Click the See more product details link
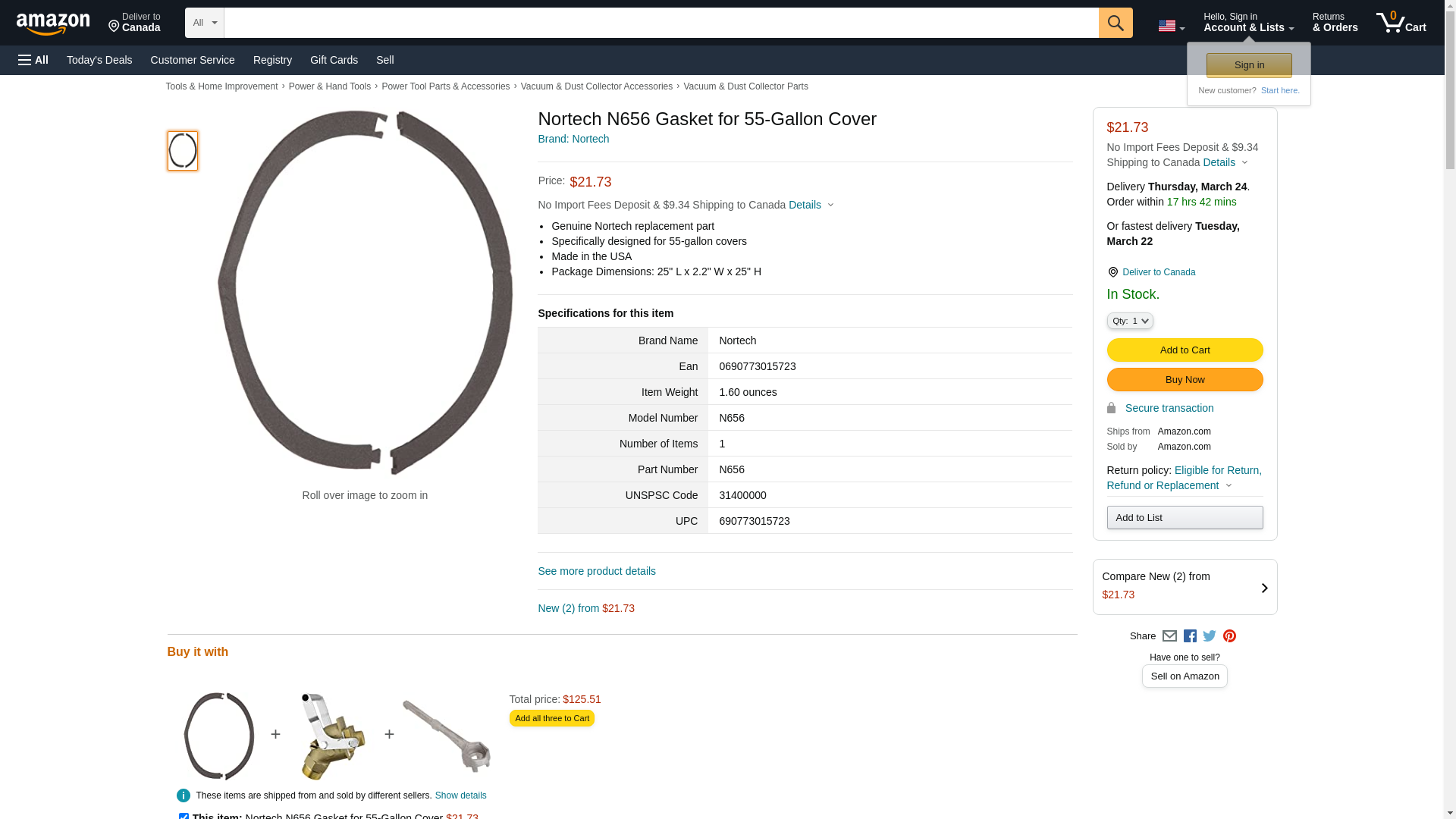 point(596,571)
